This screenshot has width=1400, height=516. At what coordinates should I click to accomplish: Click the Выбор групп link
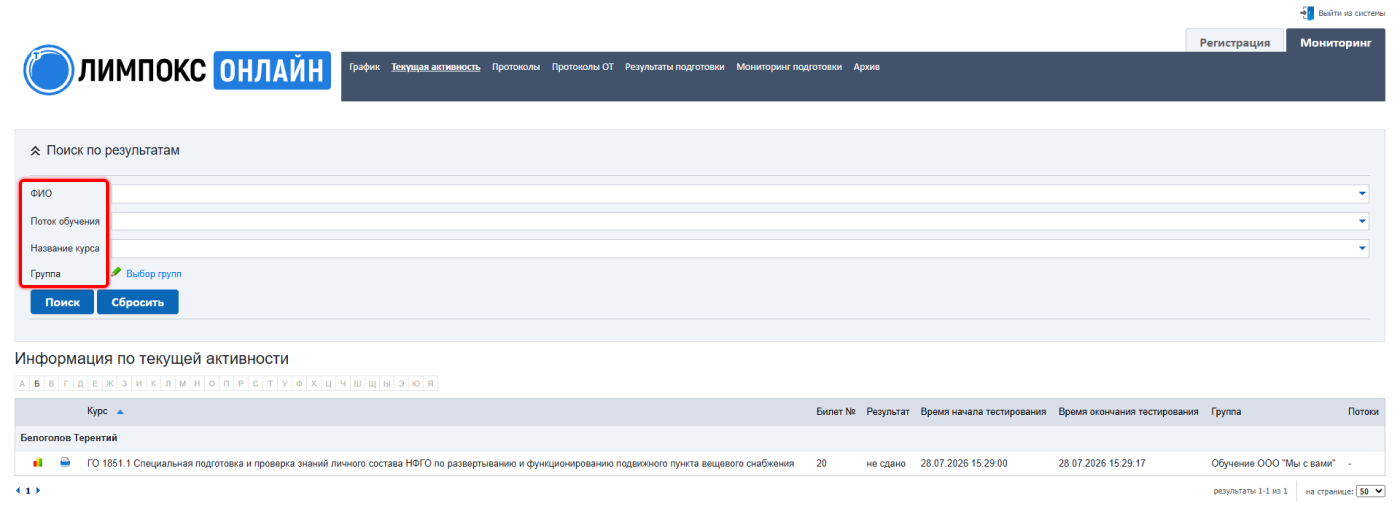click(154, 273)
